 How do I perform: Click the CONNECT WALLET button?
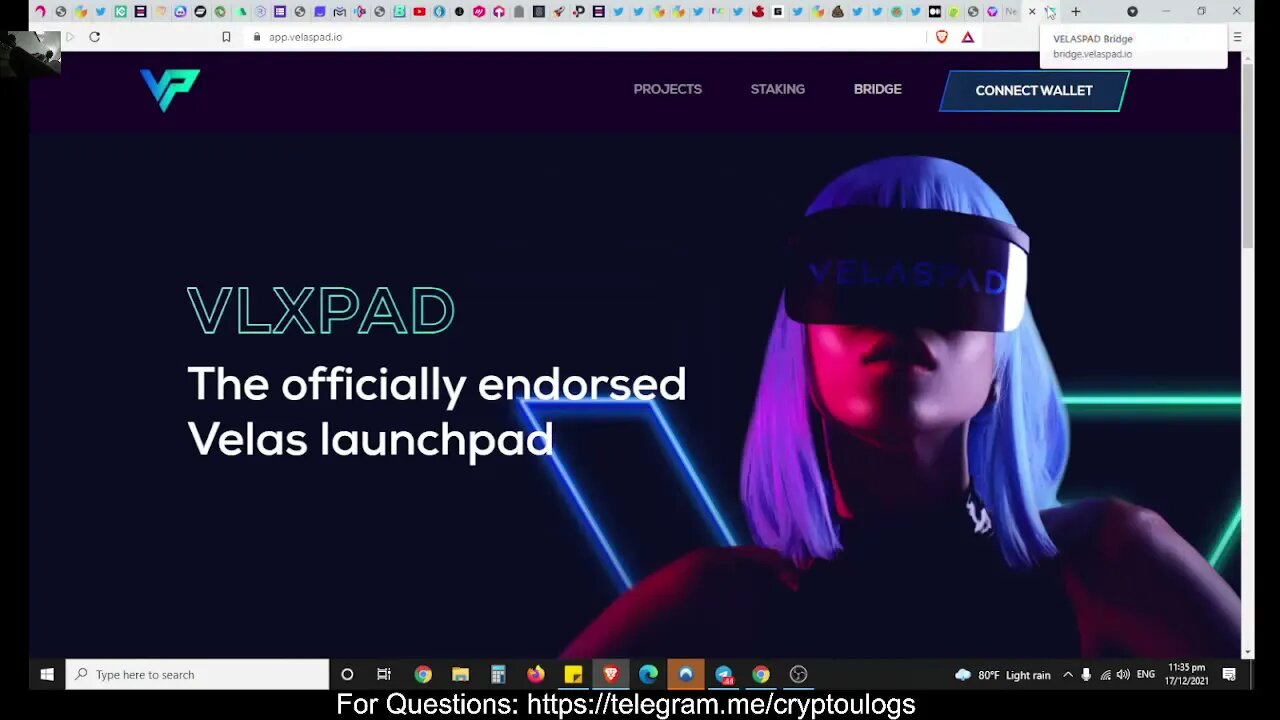[1034, 90]
